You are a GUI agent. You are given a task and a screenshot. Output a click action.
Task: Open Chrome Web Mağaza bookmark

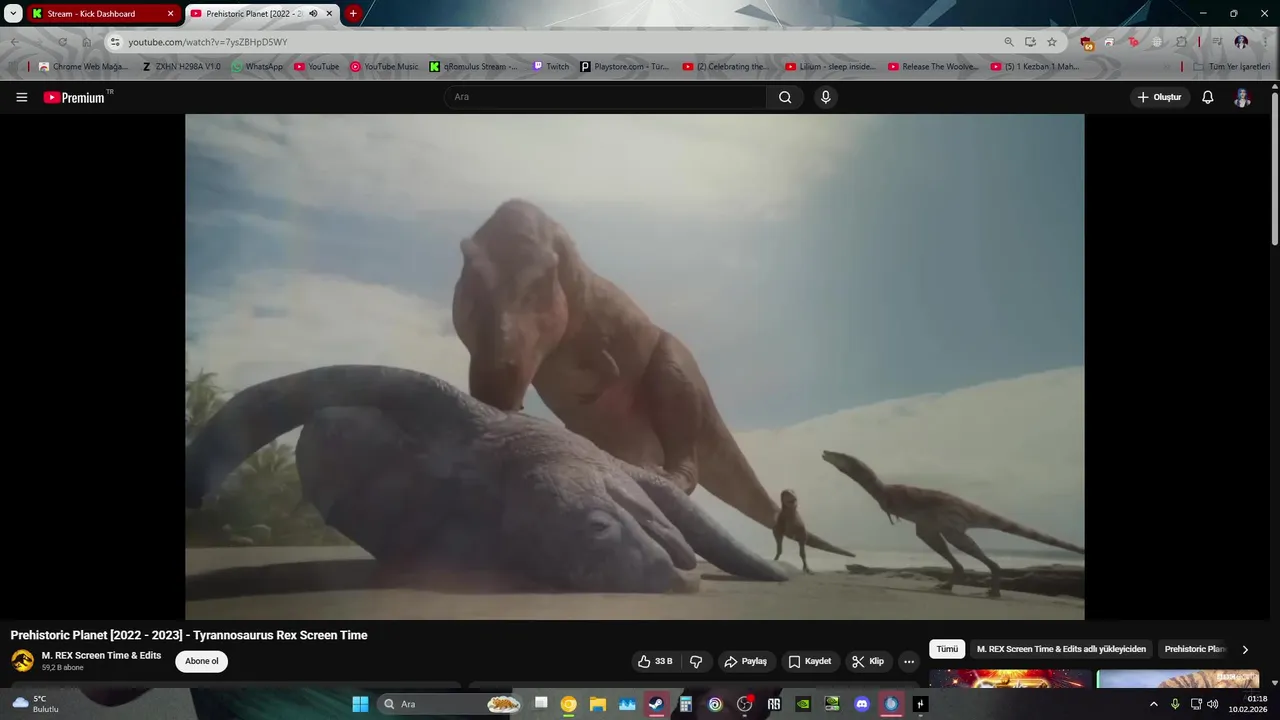click(84, 67)
